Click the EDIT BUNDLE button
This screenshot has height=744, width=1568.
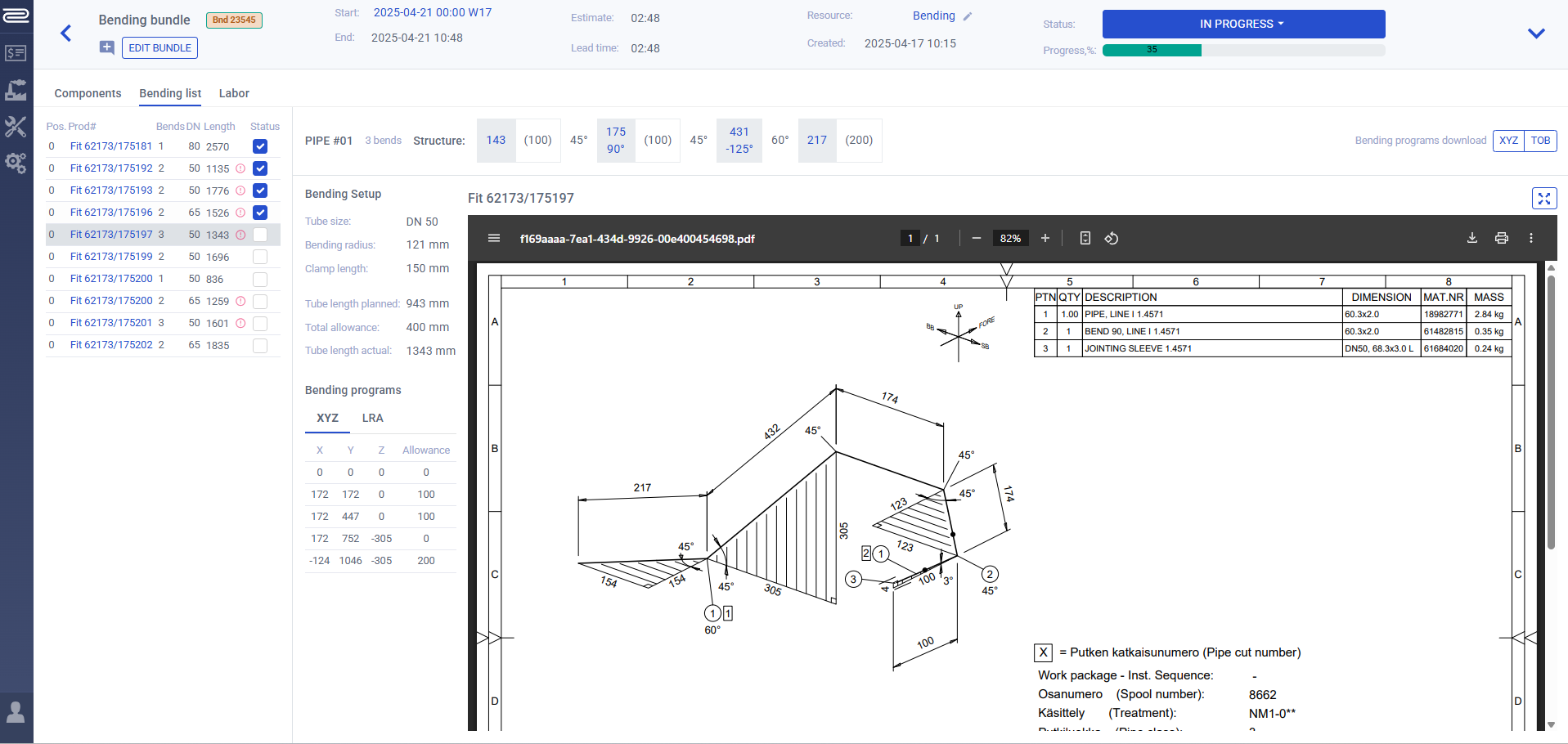pyautogui.click(x=159, y=48)
